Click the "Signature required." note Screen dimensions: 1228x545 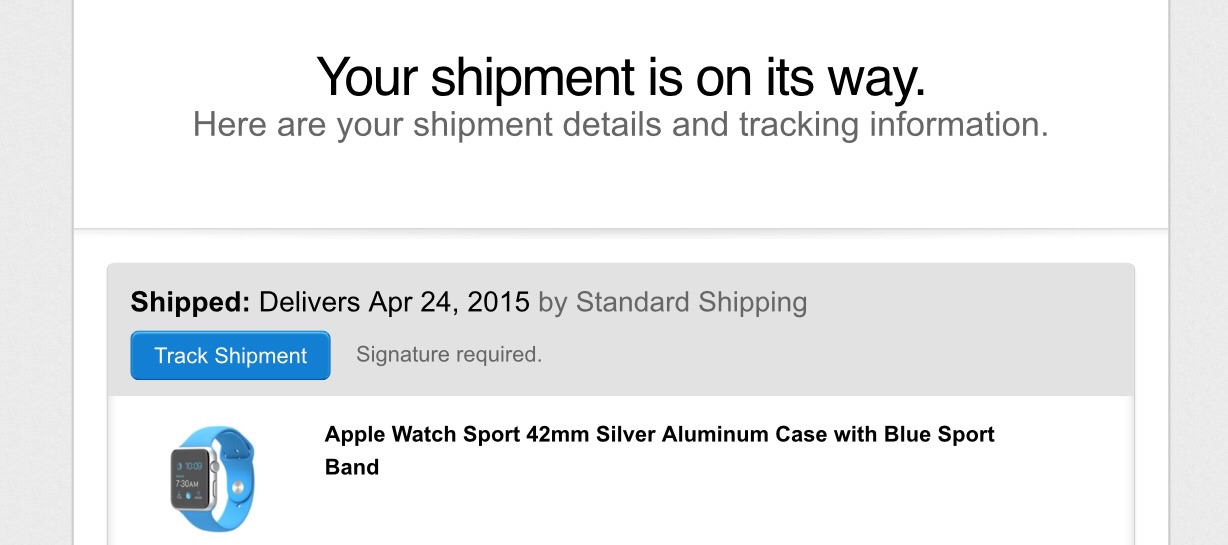point(449,354)
